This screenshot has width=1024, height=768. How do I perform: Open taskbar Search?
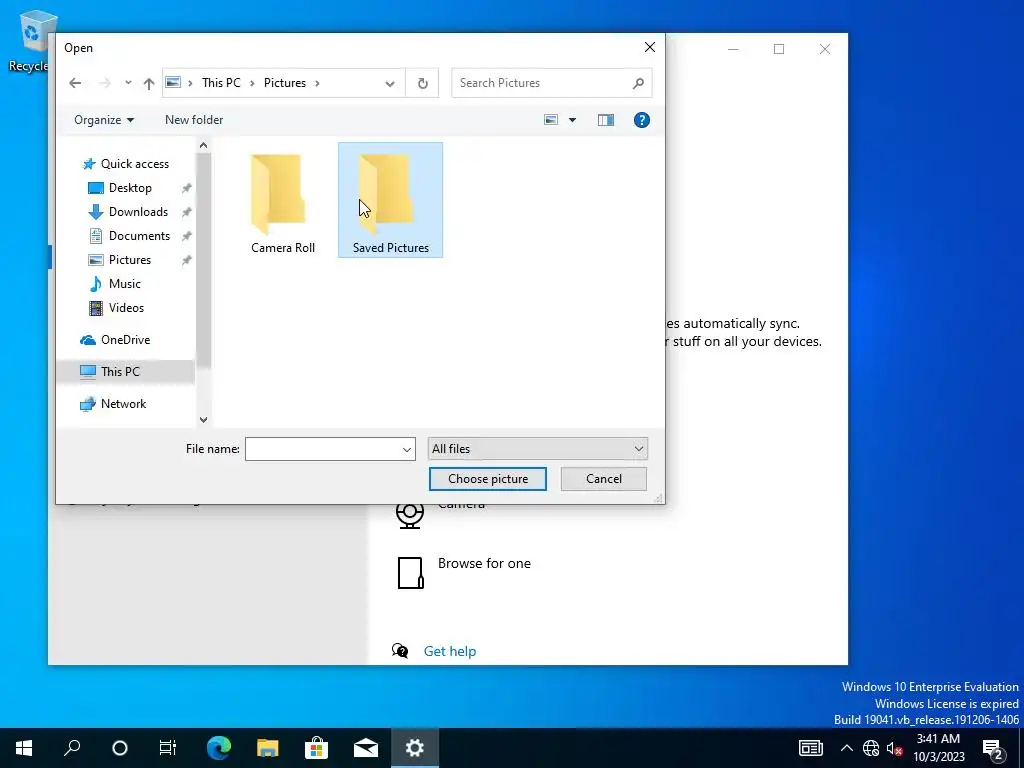click(72, 748)
